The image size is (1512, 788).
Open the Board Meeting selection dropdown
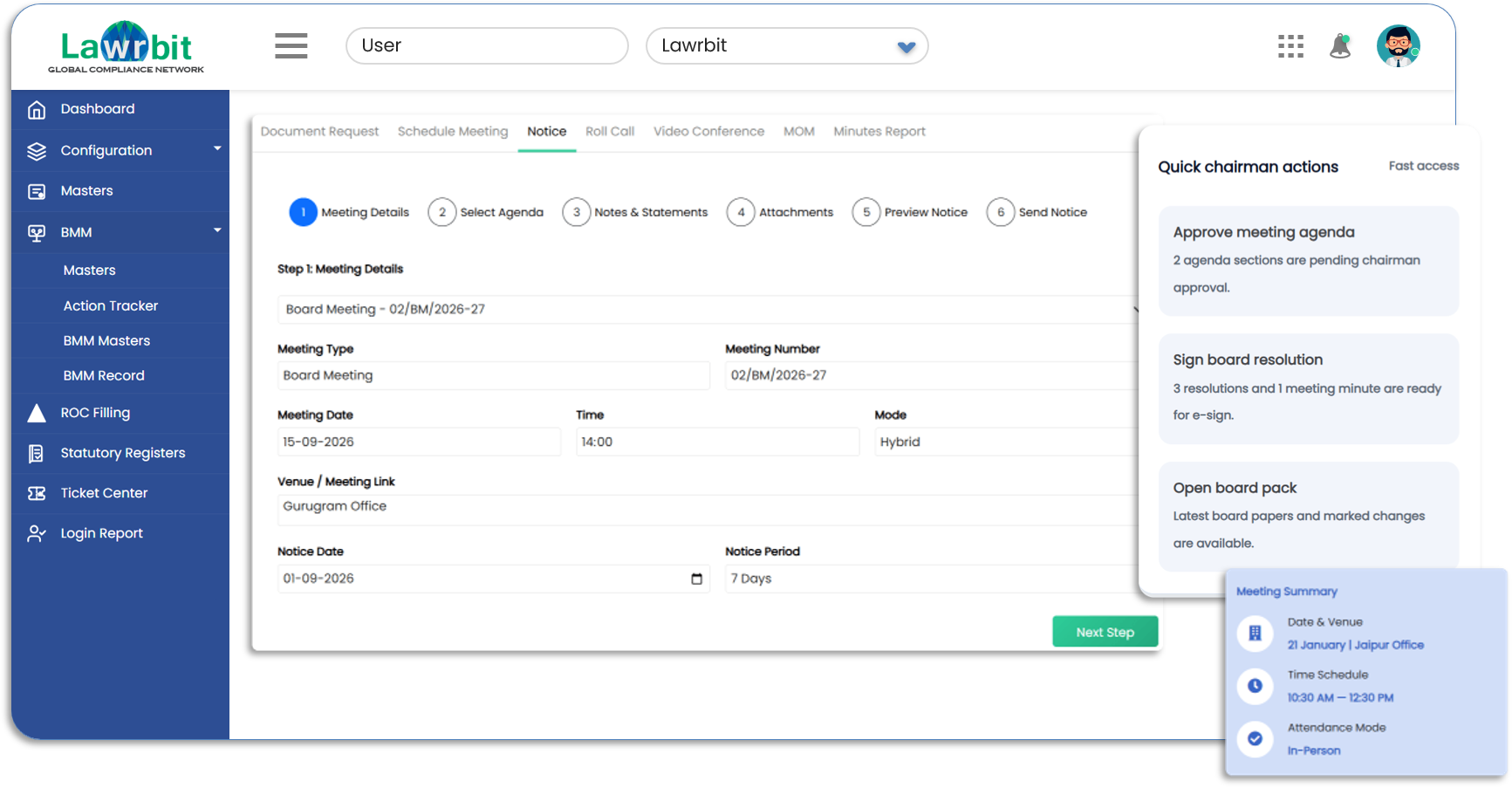(x=708, y=310)
